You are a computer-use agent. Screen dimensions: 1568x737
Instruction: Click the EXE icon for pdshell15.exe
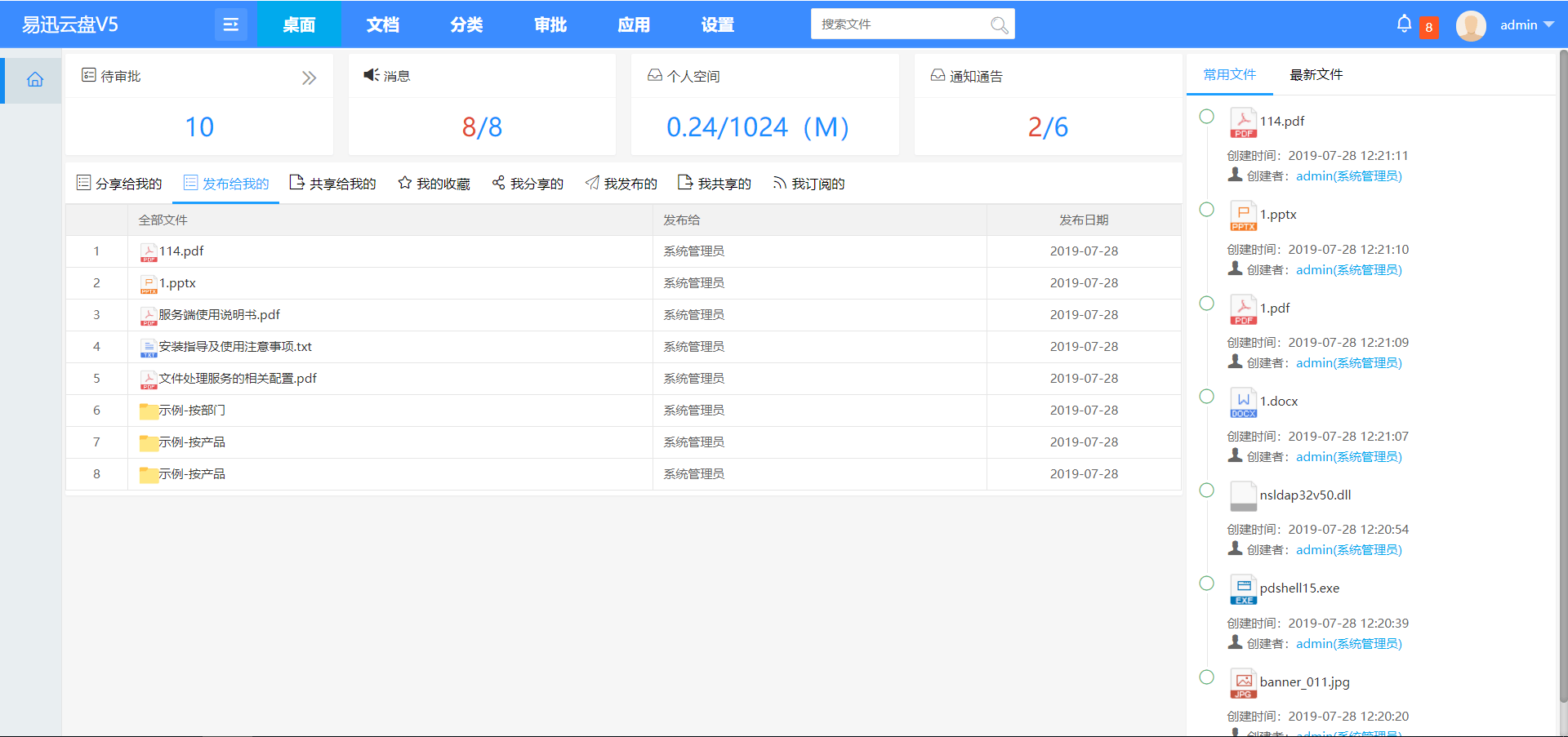[1243, 590]
